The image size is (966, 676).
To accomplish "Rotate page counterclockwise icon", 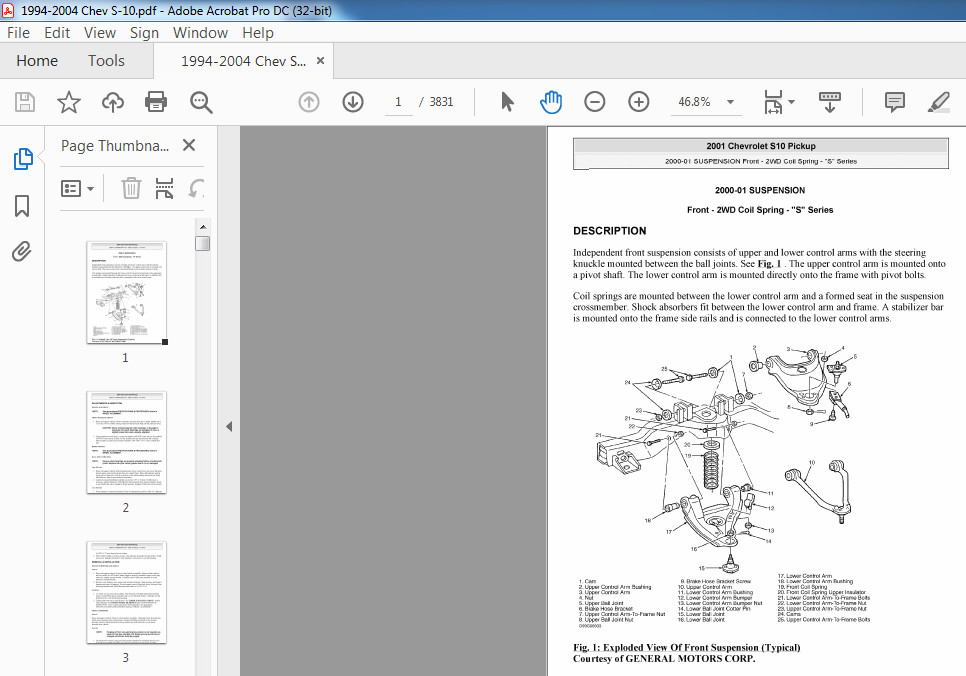I will point(197,188).
